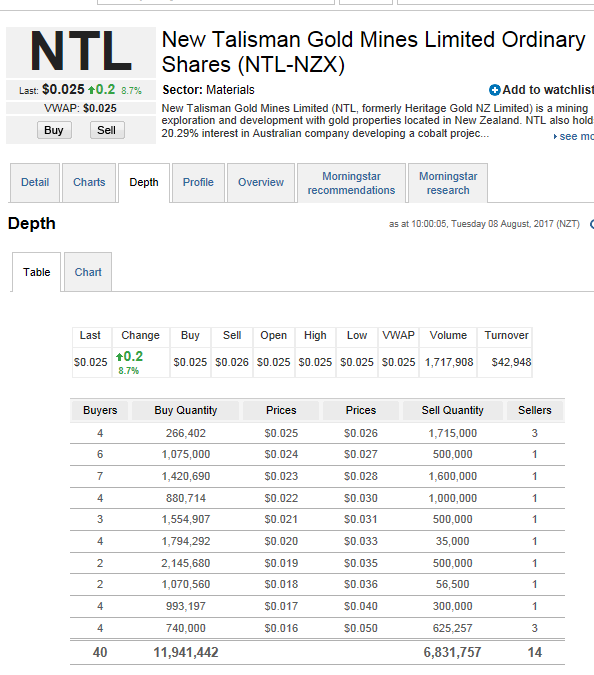Click the large NTL ticker logo

[81, 52]
